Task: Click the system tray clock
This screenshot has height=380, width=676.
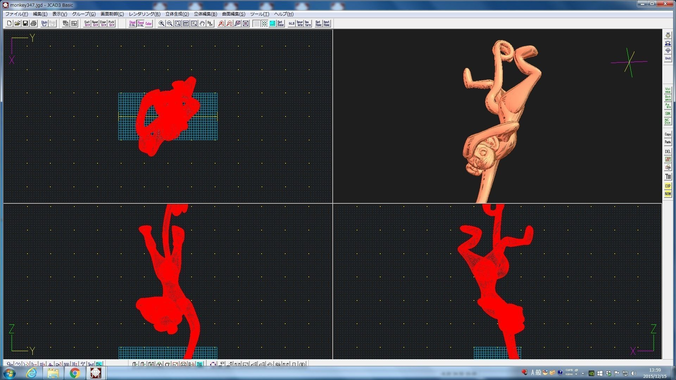Action: click(654, 374)
